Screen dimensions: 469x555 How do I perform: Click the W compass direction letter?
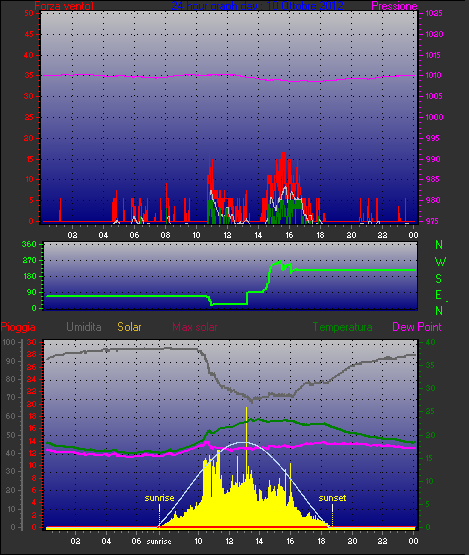(x=440, y=262)
